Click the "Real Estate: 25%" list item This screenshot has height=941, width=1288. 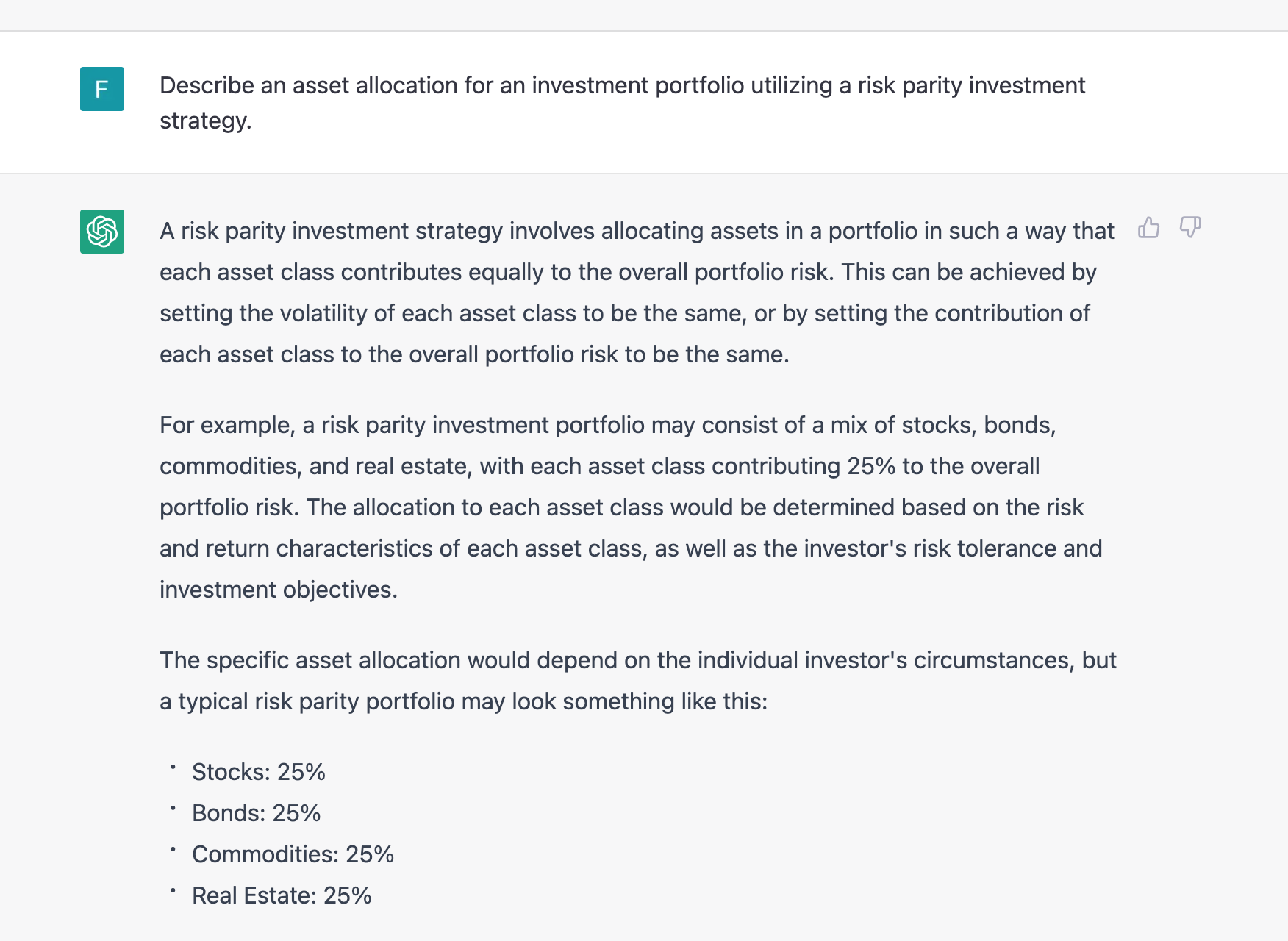pos(282,895)
